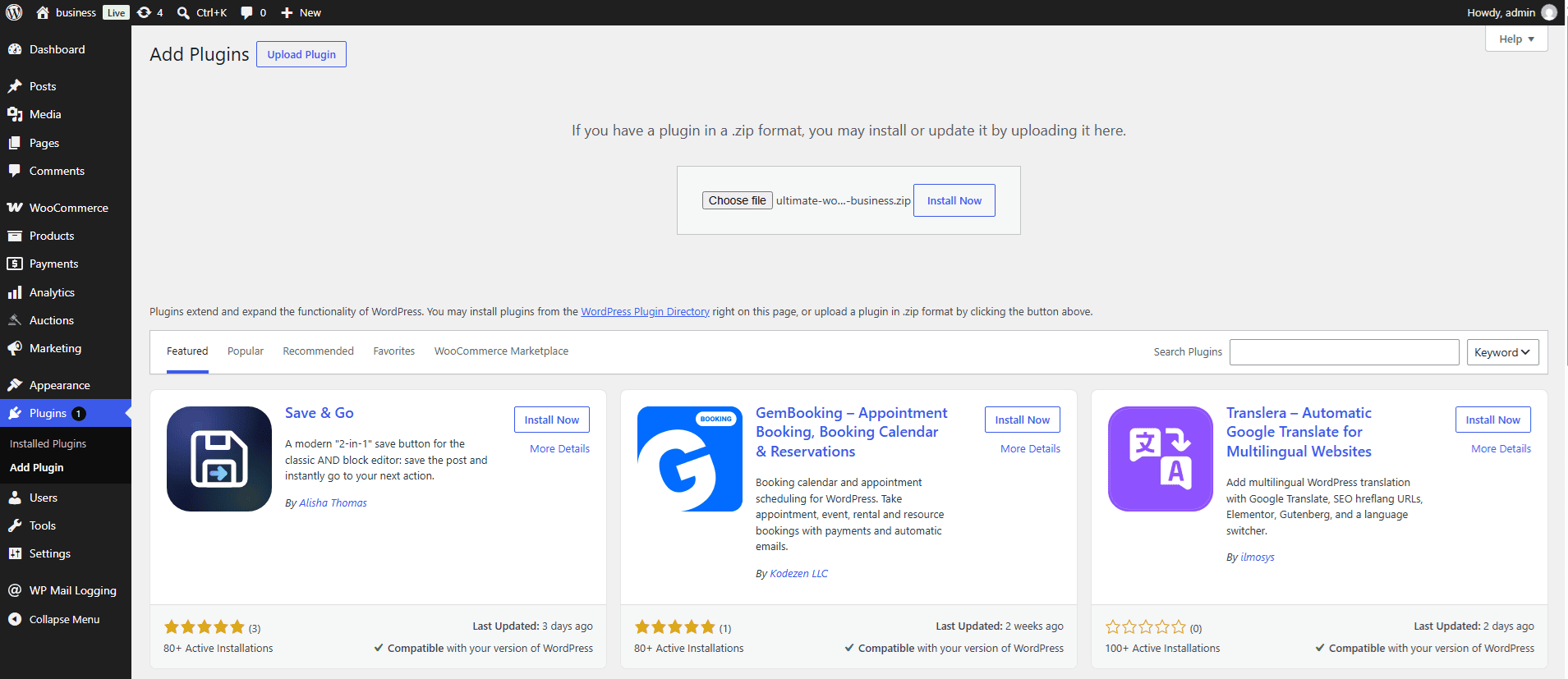1568x679 pixels.
Task: Click the WP Mail Logging at-sign icon
Action: pyautogui.click(x=15, y=590)
